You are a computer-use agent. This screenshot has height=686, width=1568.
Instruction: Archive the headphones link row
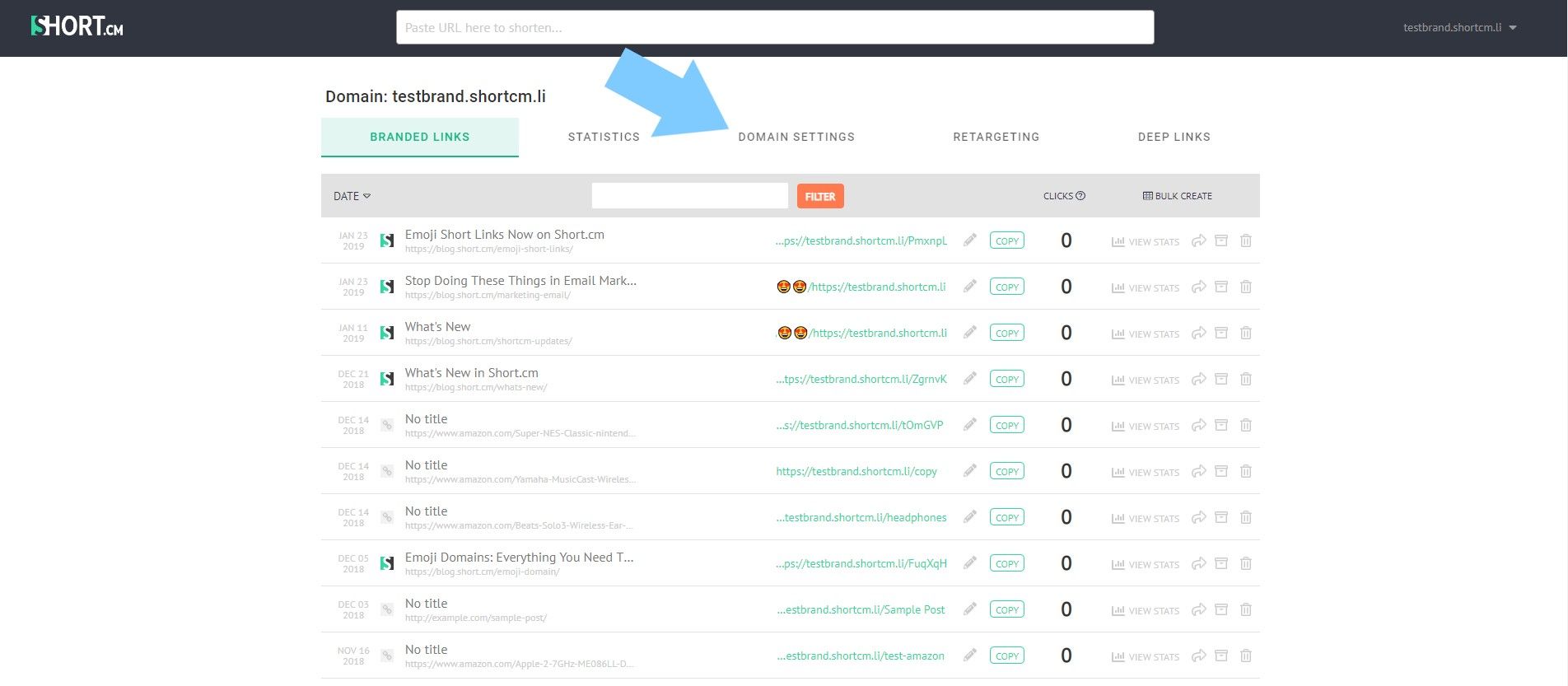click(1222, 517)
